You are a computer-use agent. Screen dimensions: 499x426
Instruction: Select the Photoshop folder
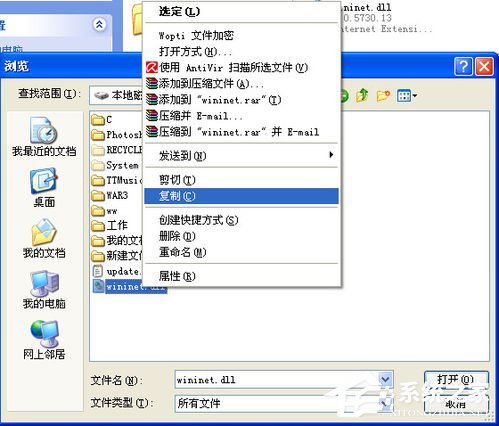[x=117, y=135]
